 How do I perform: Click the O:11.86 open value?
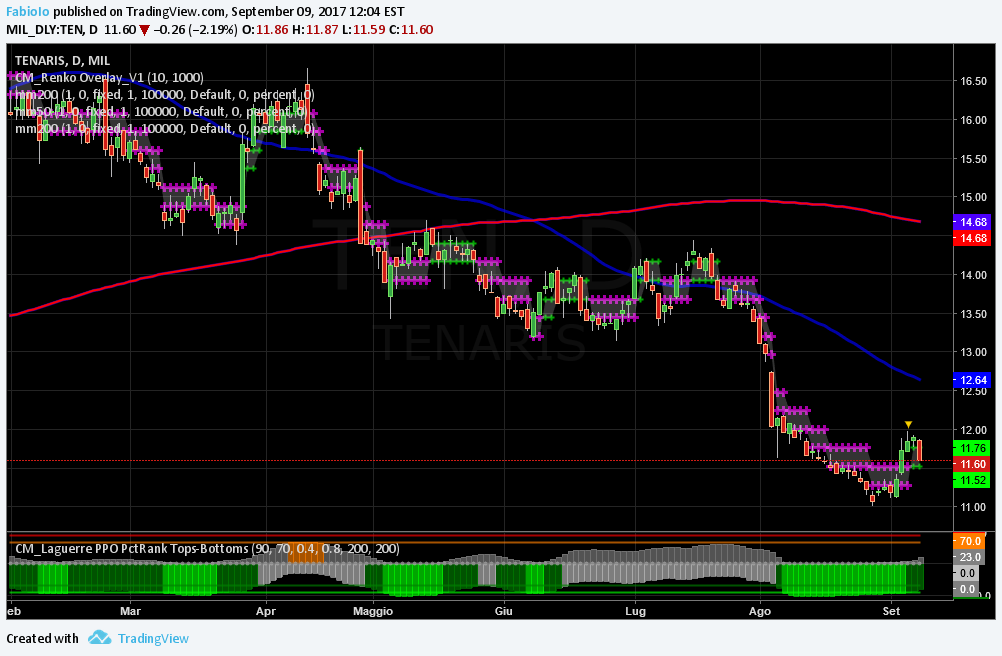tap(265, 30)
